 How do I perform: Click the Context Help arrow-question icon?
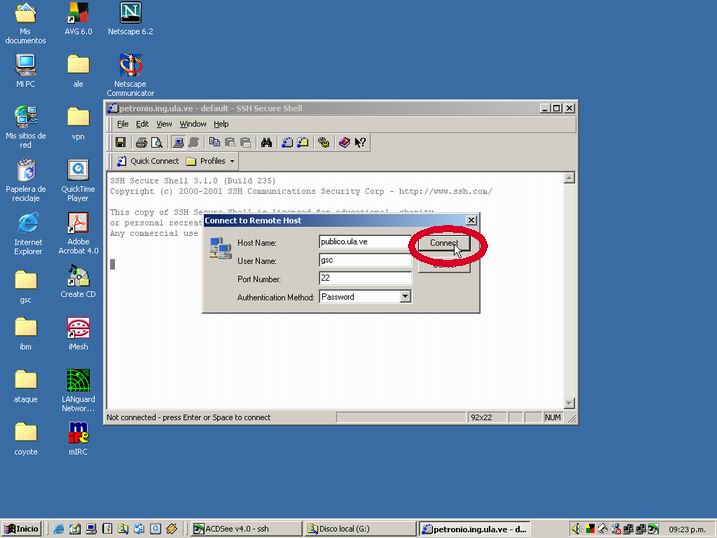point(360,143)
